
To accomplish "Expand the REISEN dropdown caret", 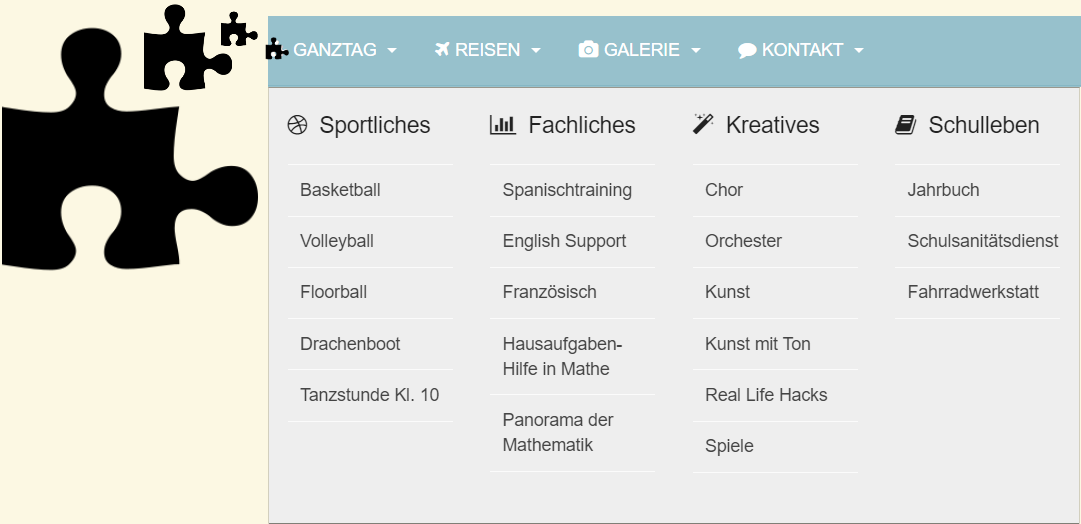I will (536, 51).
